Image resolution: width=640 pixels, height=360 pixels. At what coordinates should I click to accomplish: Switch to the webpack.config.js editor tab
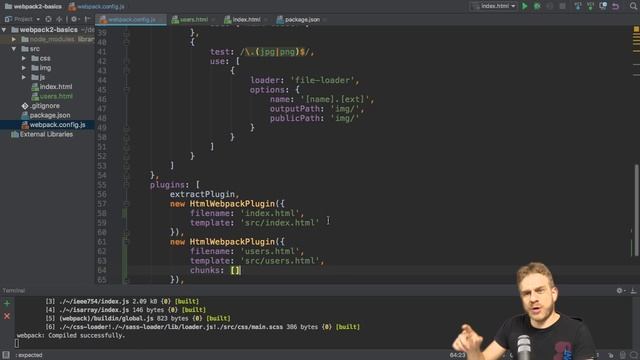(131, 20)
